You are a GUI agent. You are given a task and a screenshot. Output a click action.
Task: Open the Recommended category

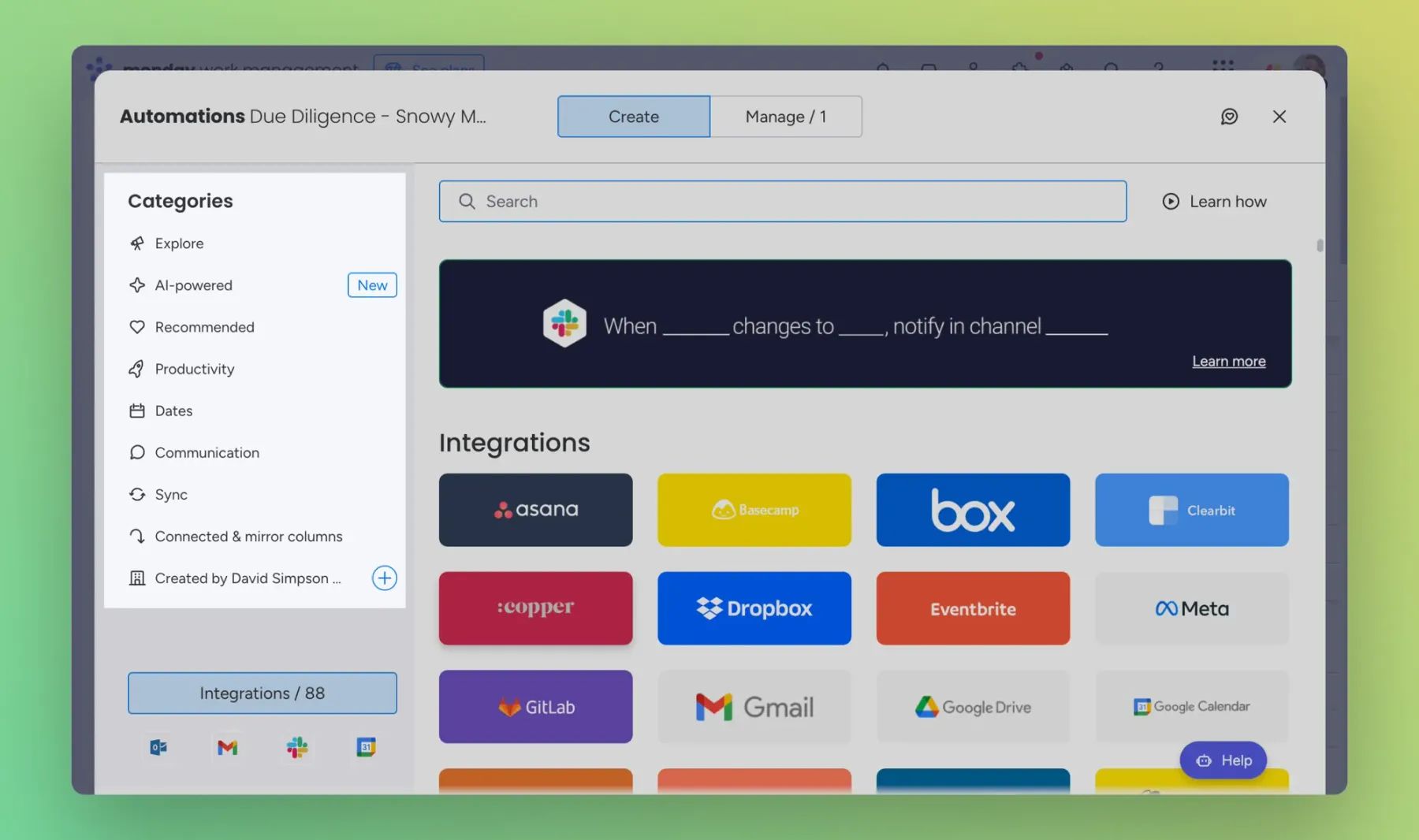[x=204, y=326]
